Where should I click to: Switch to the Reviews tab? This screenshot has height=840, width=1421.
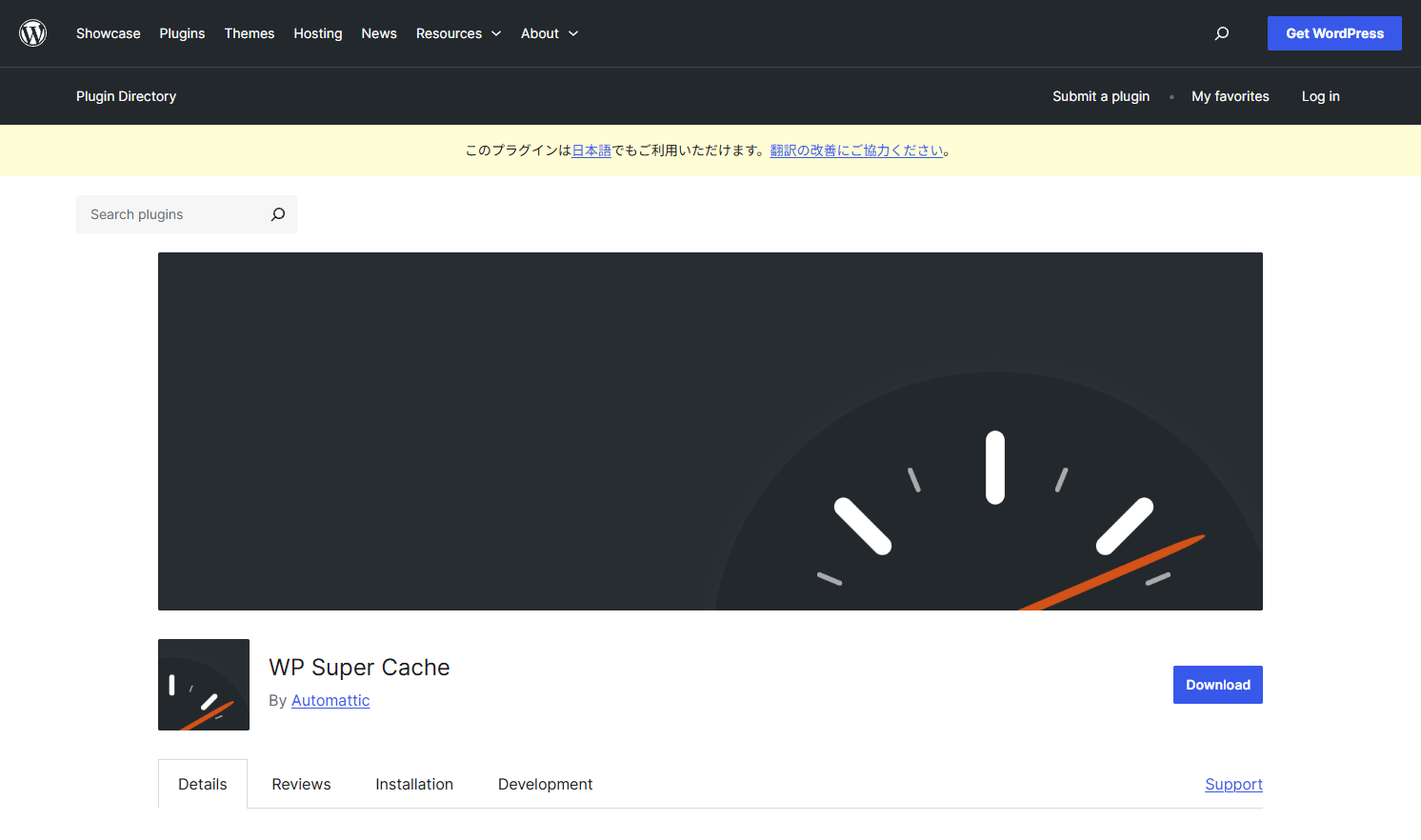point(301,784)
